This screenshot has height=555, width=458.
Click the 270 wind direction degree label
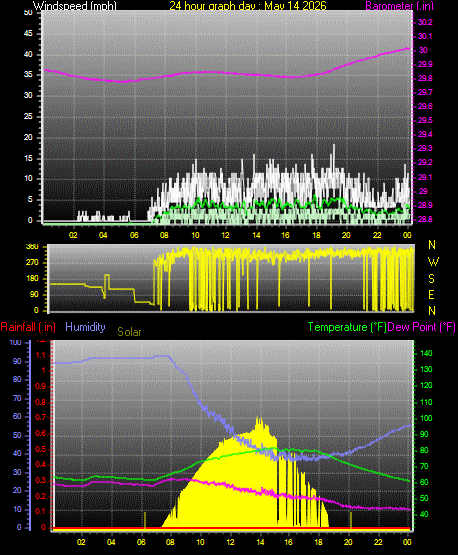(x=32, y=263)
